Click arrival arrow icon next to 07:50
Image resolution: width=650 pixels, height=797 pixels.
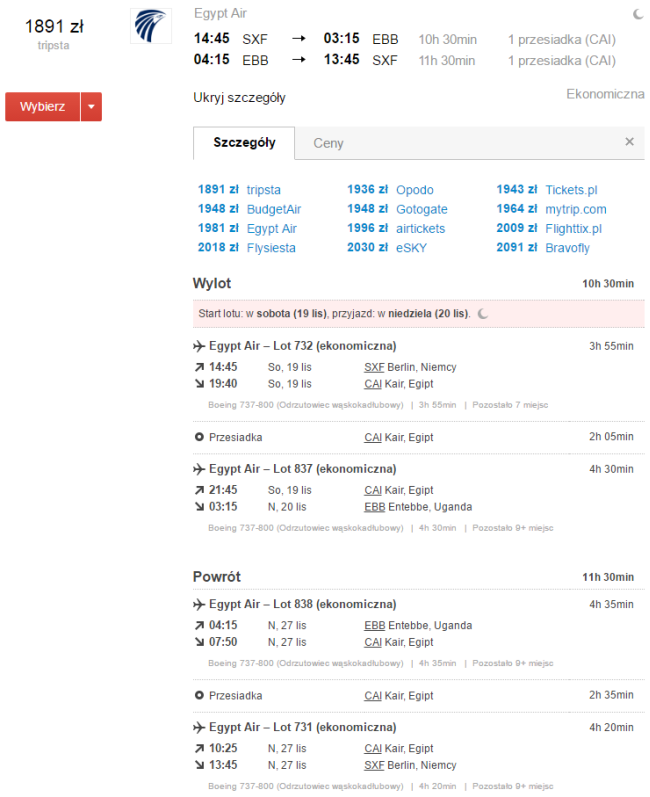click(199, 642)
